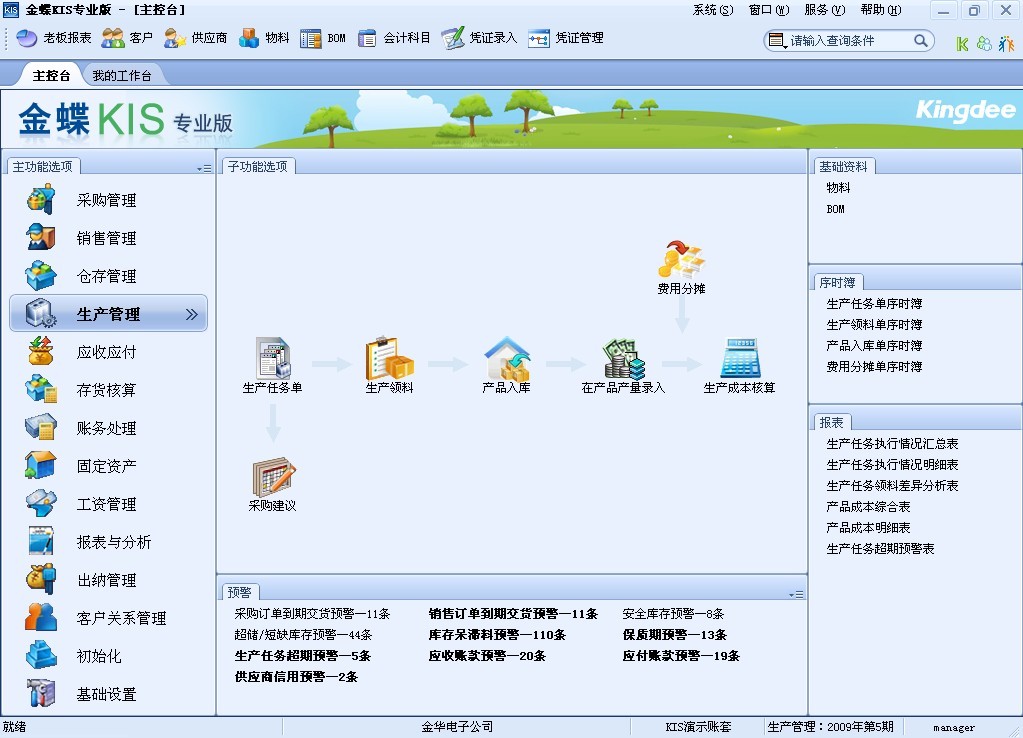Select 基础设置 module icon
Screen dimensions: 1023x738
tap(40, 694)
